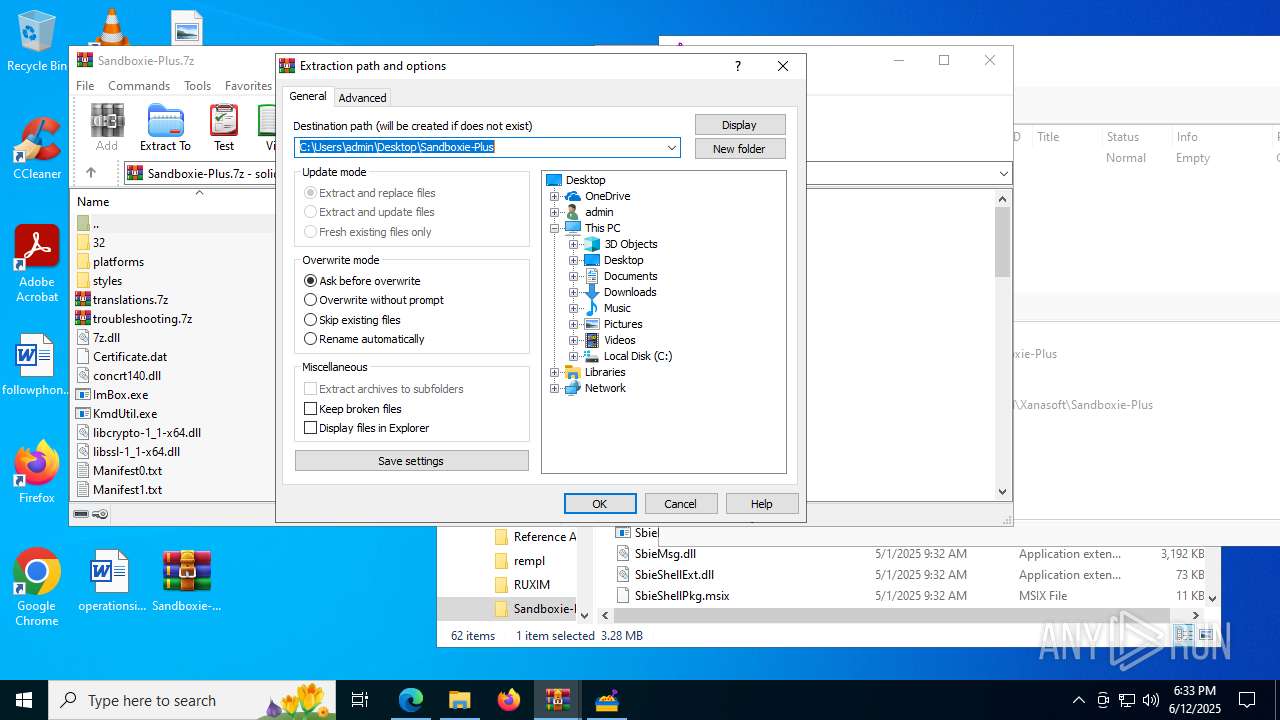Image resolution: width=1280 pixels, height=720 pixels.
Task: Select SbieShellPkg.msix in the Explorer window
Action: (x=682, y=596)
